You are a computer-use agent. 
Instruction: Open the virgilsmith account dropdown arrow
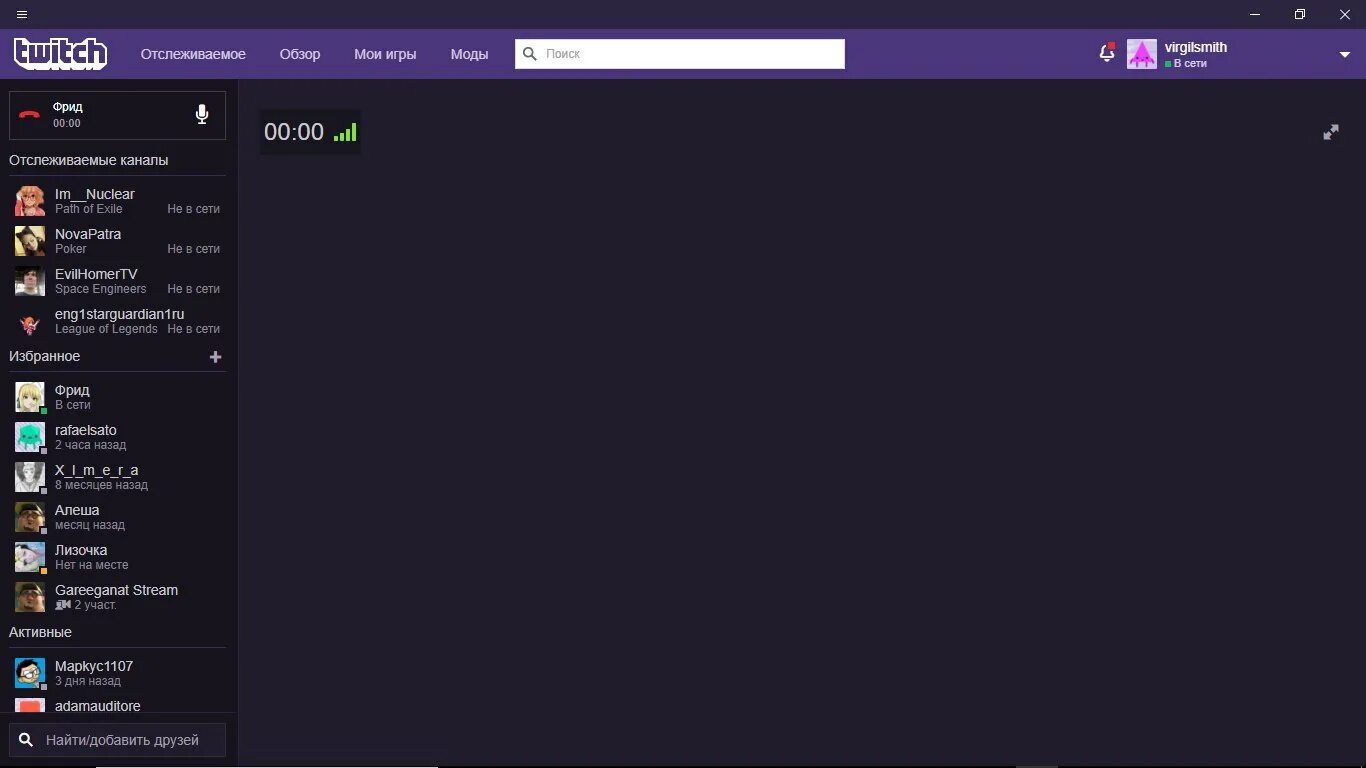(1345, 55)
